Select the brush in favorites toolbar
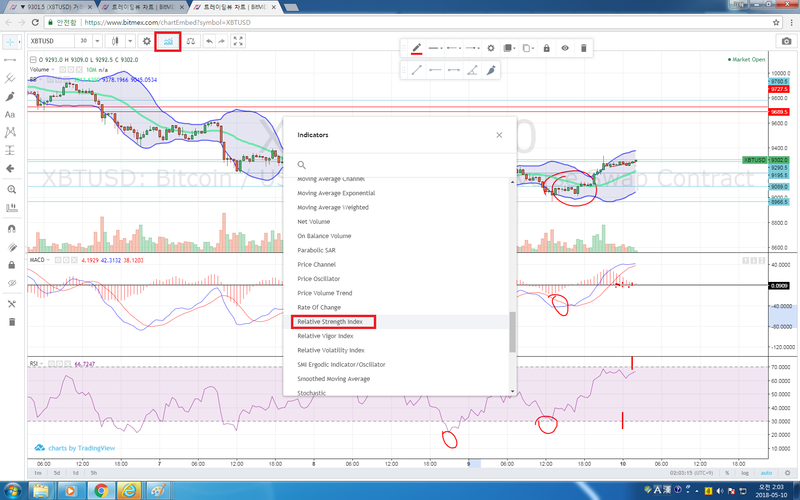 coord(491,70)
